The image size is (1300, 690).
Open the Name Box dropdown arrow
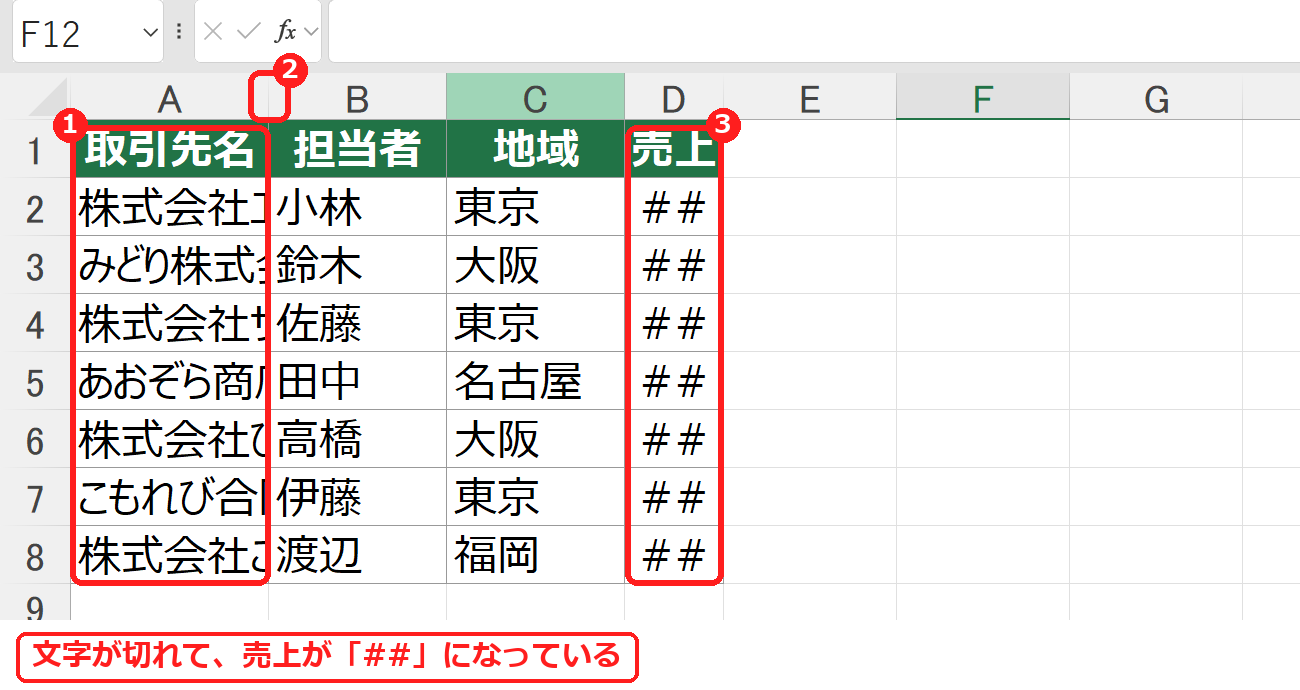click(151, 32)
